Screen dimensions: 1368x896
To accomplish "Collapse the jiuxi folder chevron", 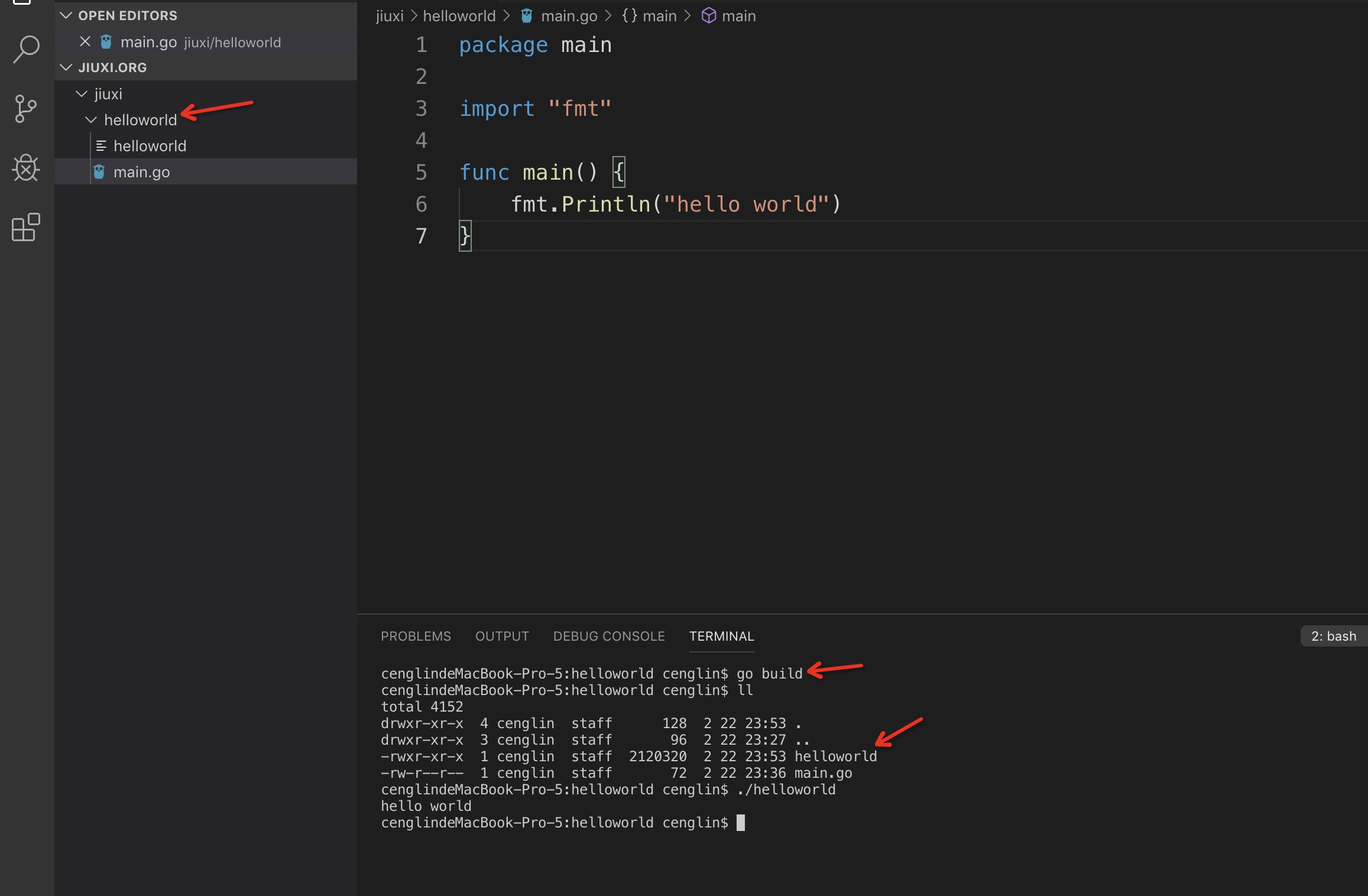I will (x=82, y=93).
